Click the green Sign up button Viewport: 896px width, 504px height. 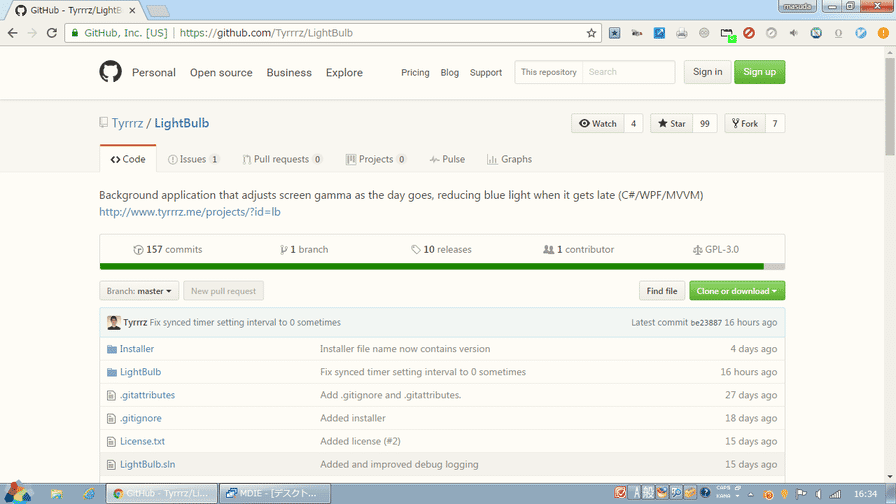759,72
